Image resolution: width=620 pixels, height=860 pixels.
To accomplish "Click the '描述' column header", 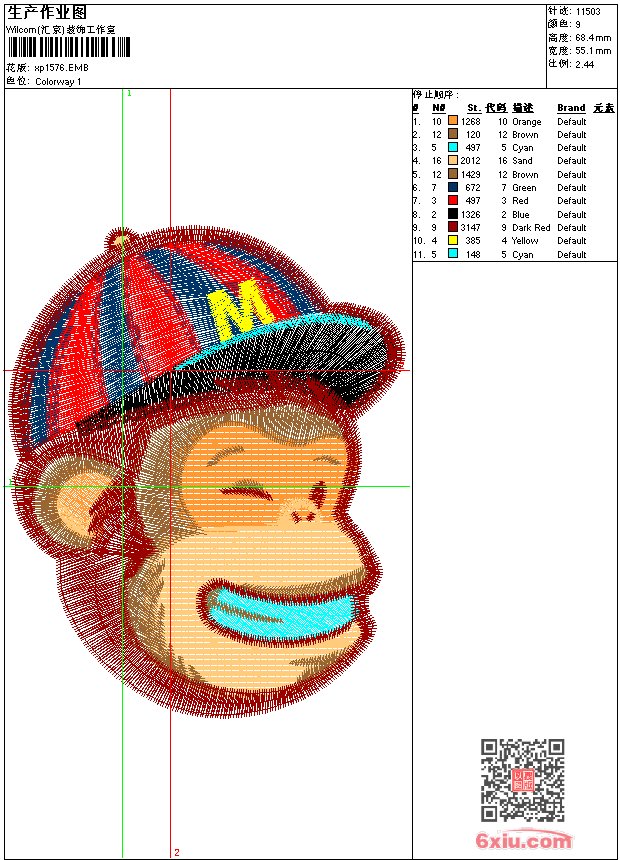I will tap(522, 108).
